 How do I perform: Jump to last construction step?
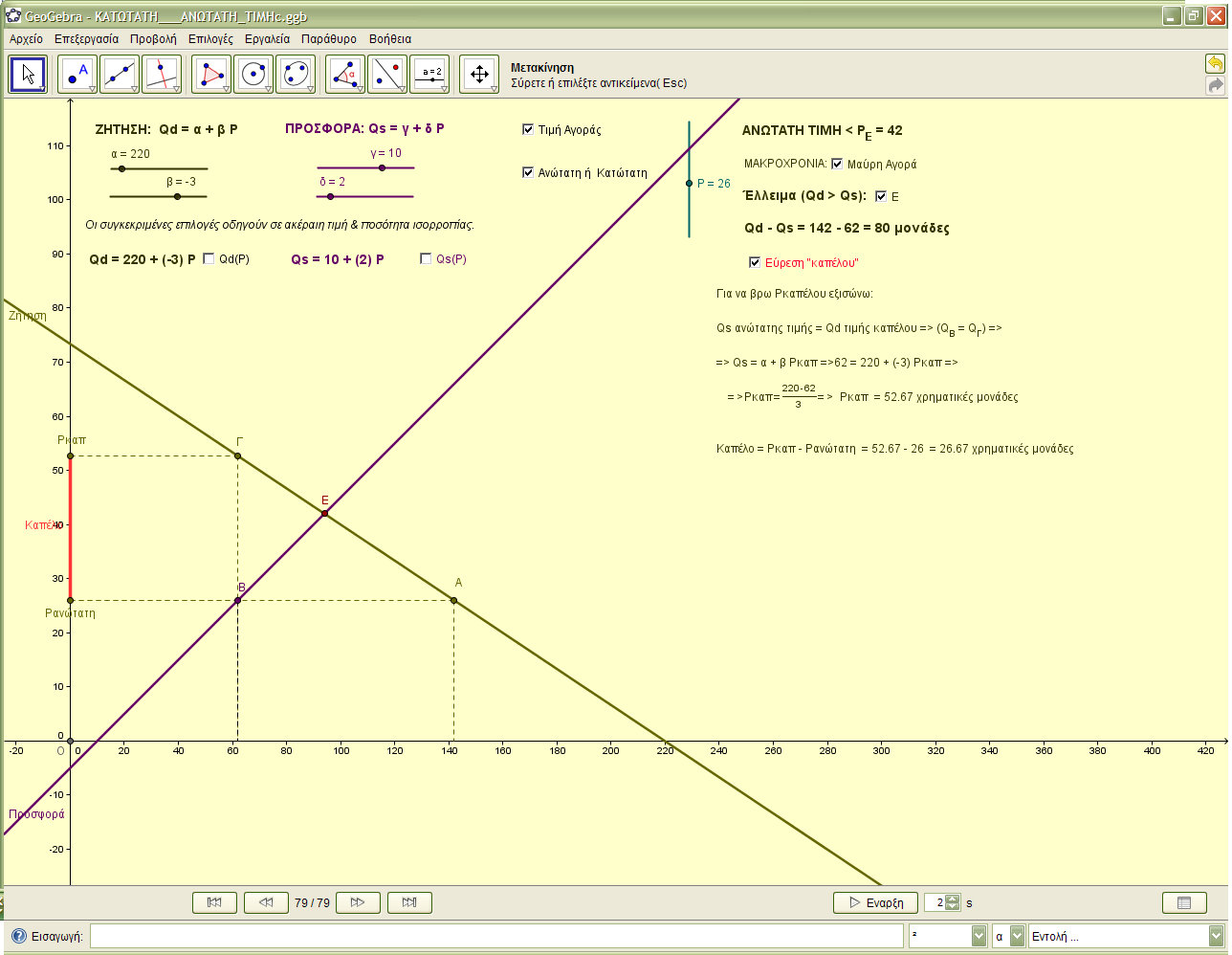pyautogui.click(x=409, y=902)
